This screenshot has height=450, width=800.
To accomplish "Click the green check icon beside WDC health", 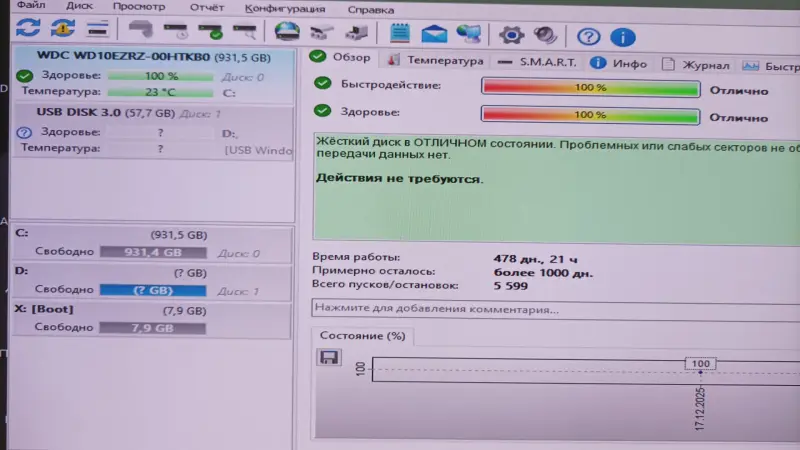I will [24, 76].
